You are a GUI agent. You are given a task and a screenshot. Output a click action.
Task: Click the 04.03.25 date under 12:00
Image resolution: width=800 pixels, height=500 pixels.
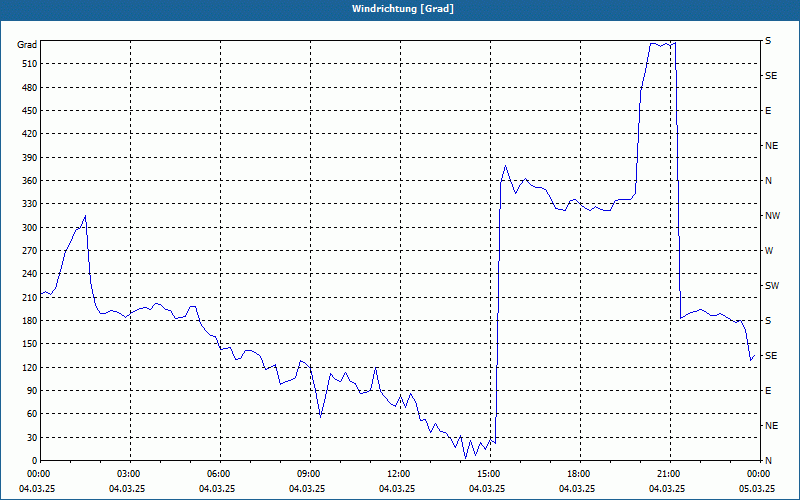point(397,489)
